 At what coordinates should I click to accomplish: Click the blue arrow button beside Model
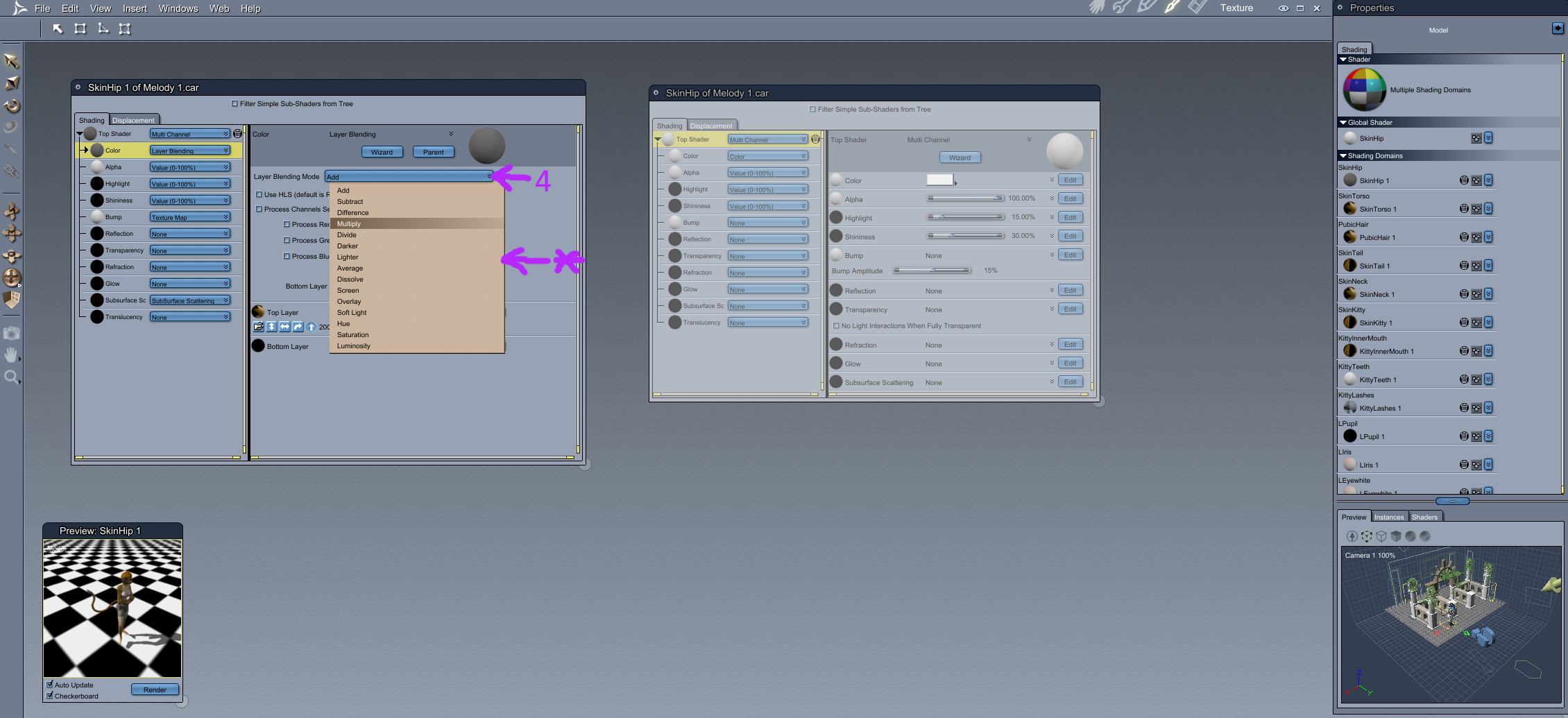(x=1558, y=28)
